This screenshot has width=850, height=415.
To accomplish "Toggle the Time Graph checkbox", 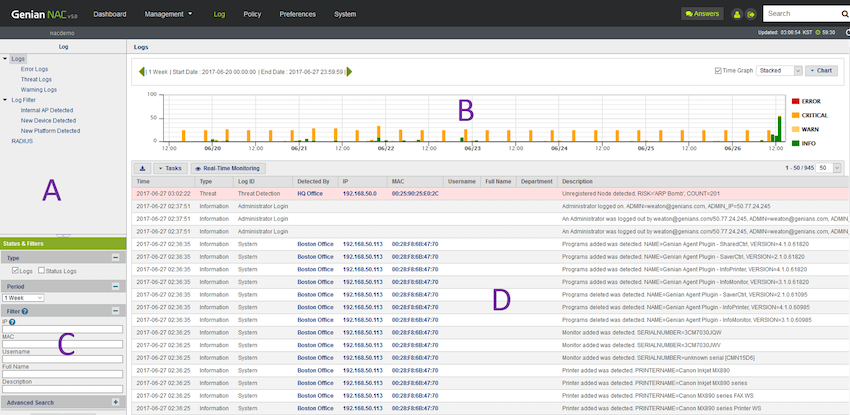I will pyautogui.click(x=718, y=71).
